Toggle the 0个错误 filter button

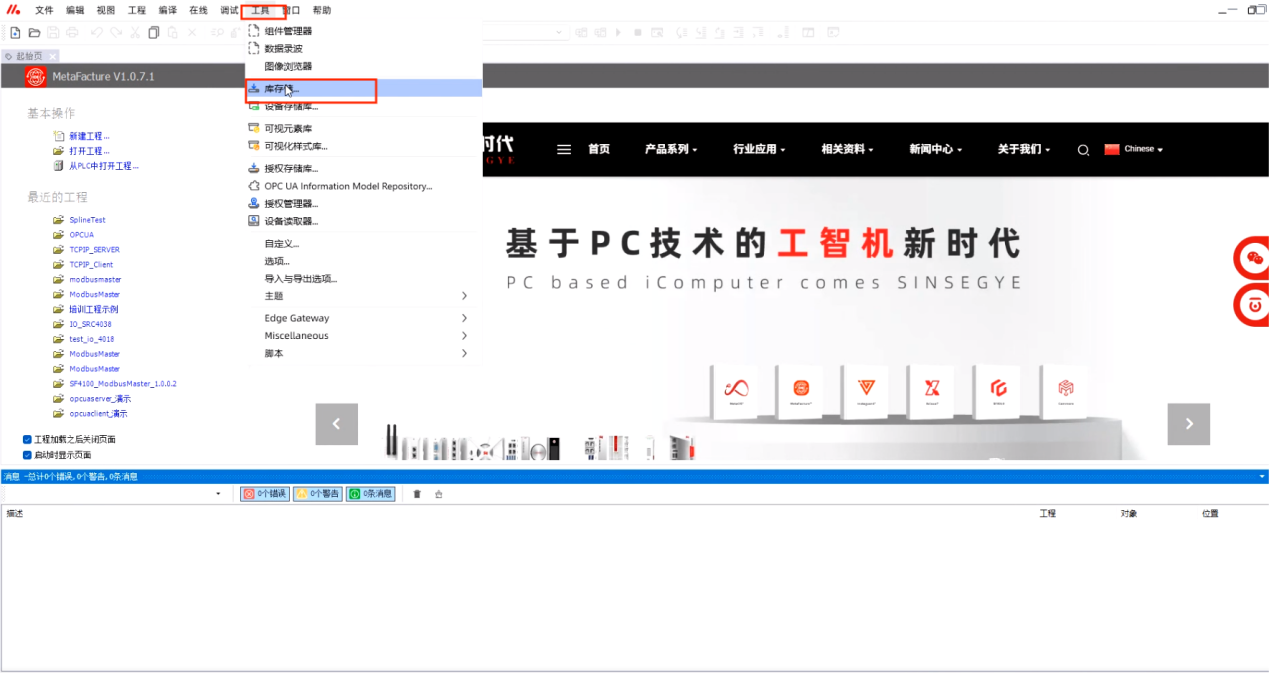(x=264, y=494)
